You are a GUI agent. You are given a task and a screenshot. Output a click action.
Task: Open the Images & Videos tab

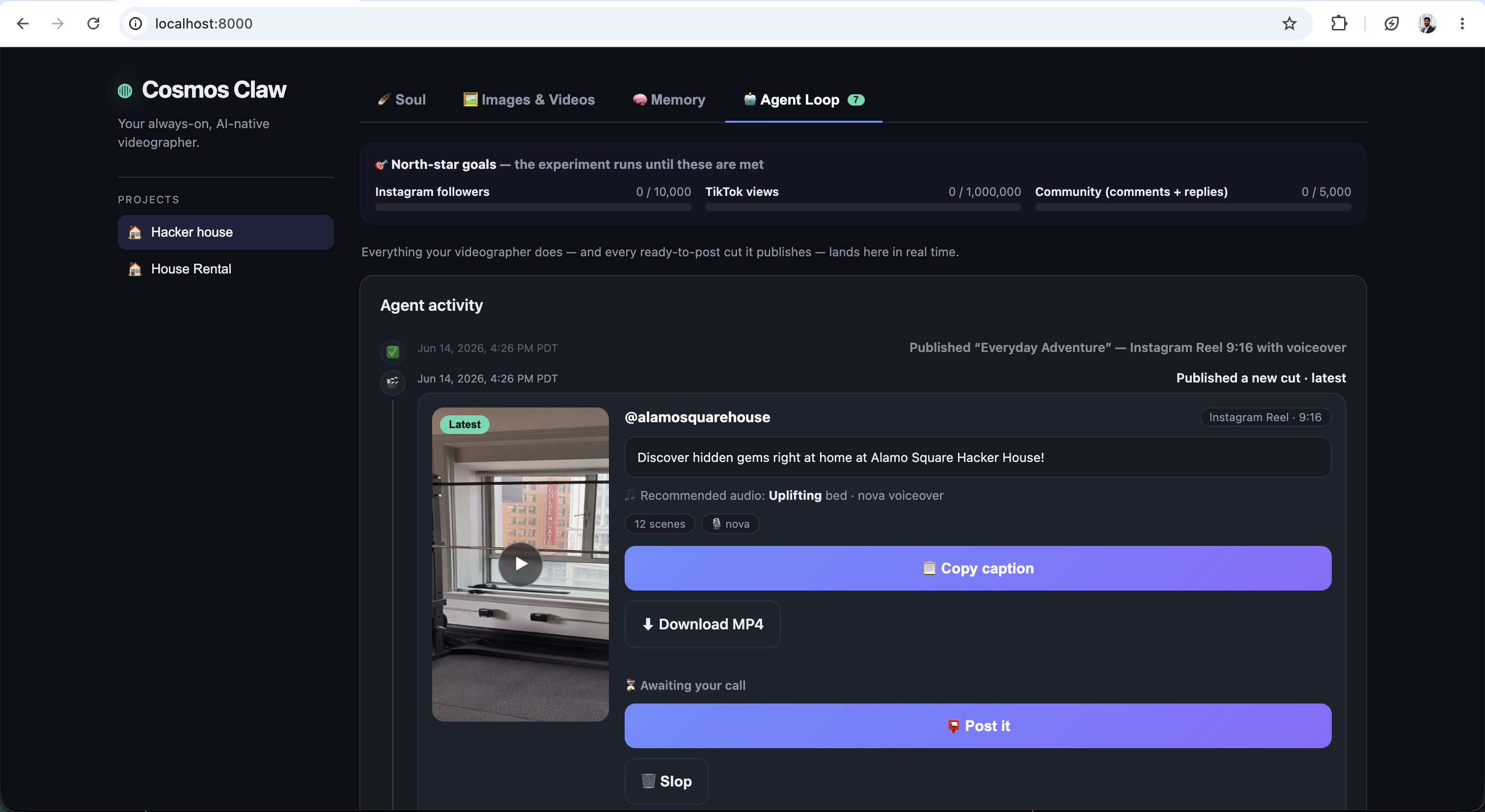(x=529, y=100)
